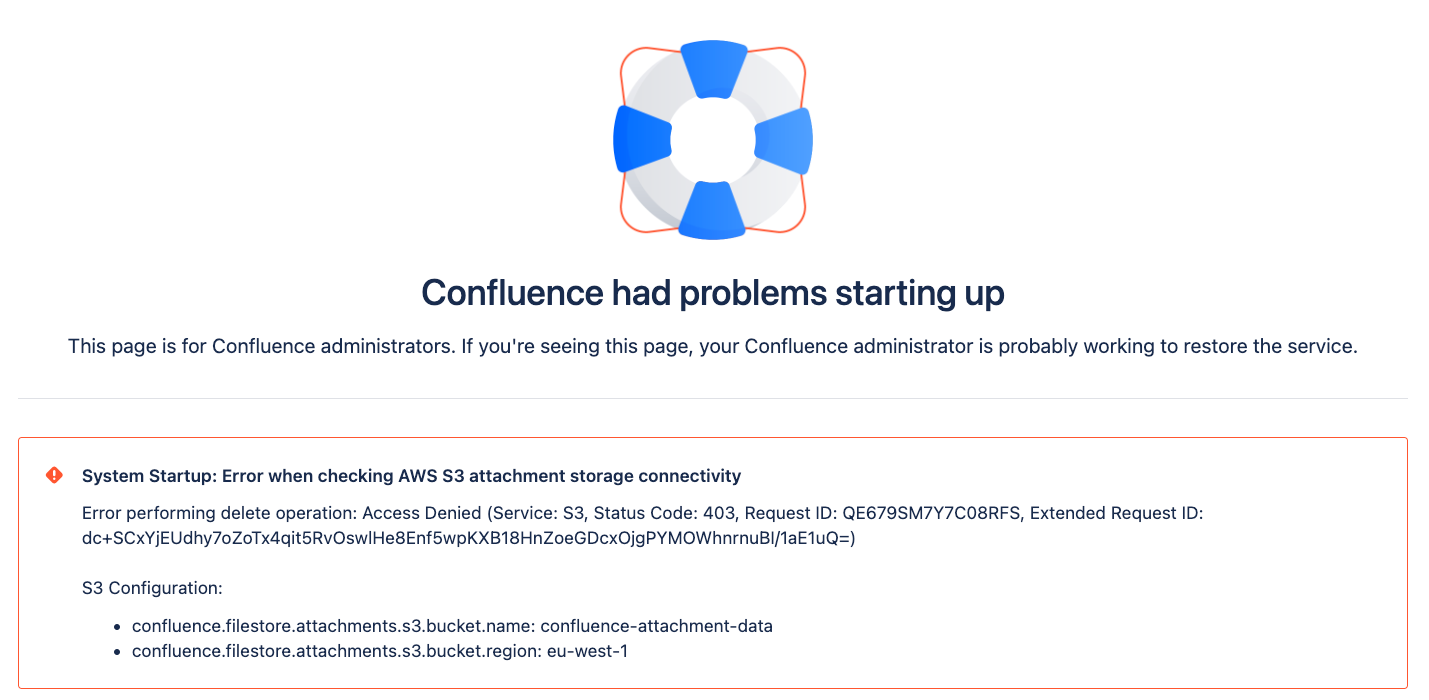Click the "S3 Configuration:" label
This screenshot has width=1429, height=700.
pyautogui.click(x=152, y=588)
